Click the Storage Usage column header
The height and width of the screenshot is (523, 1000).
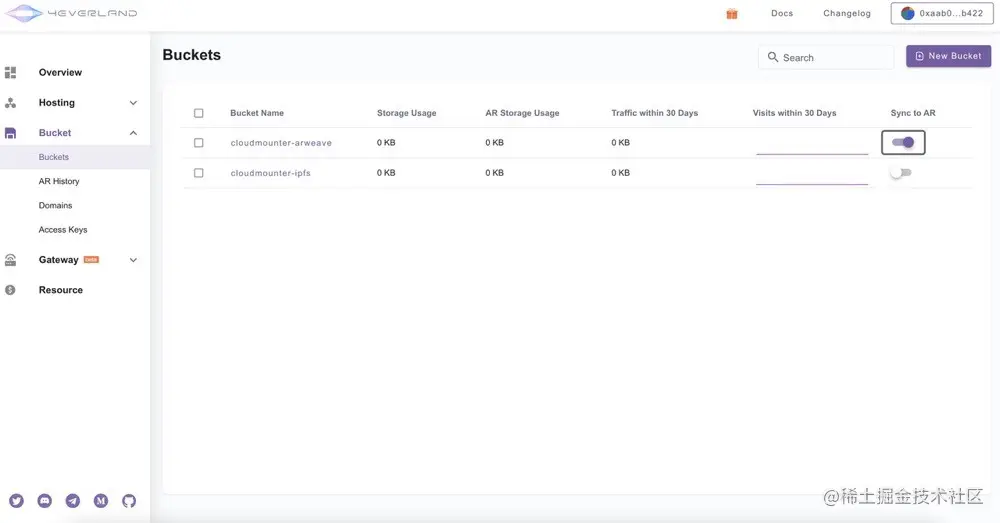(x=406, y=113)
